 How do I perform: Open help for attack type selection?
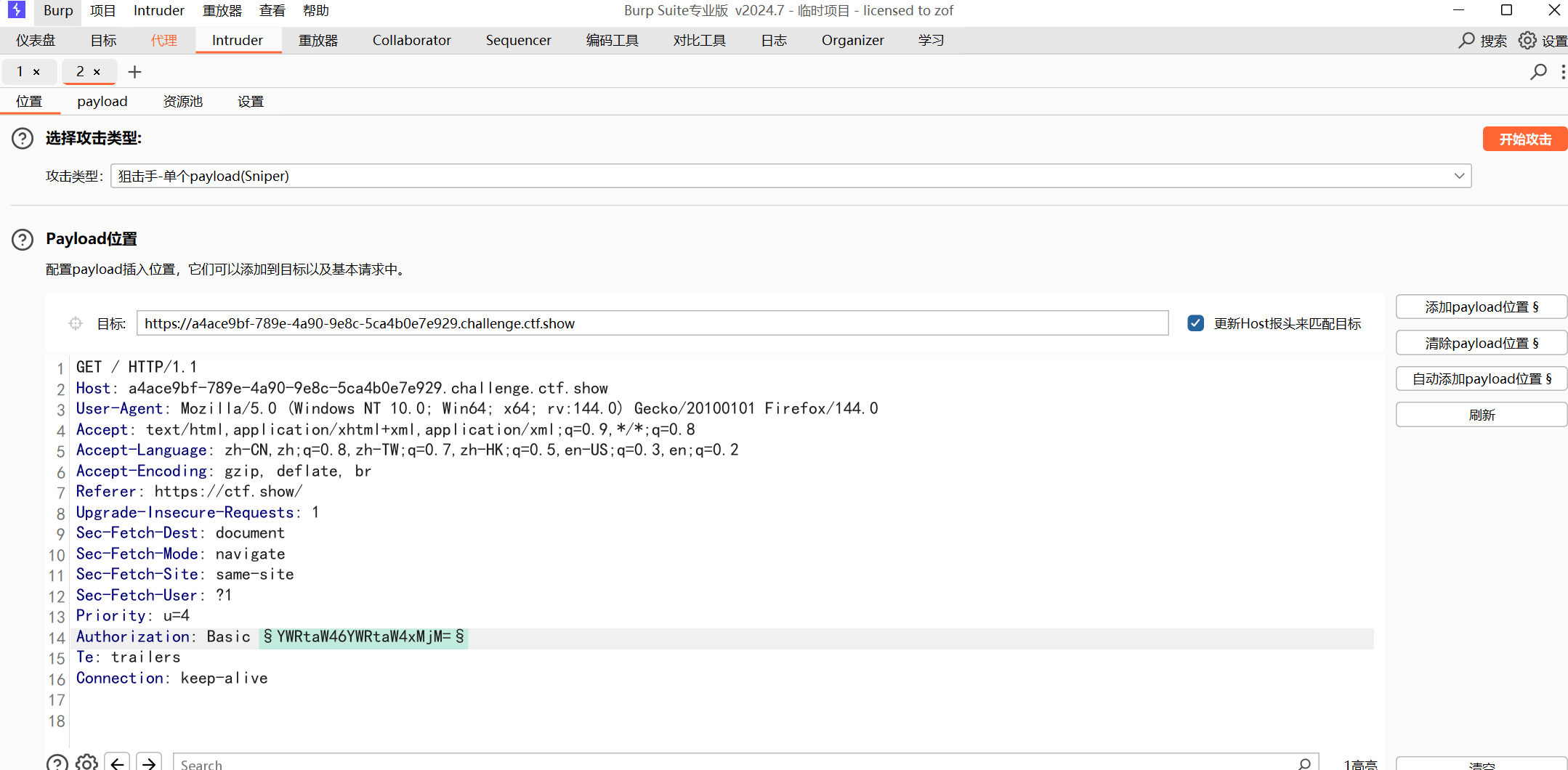23,138
